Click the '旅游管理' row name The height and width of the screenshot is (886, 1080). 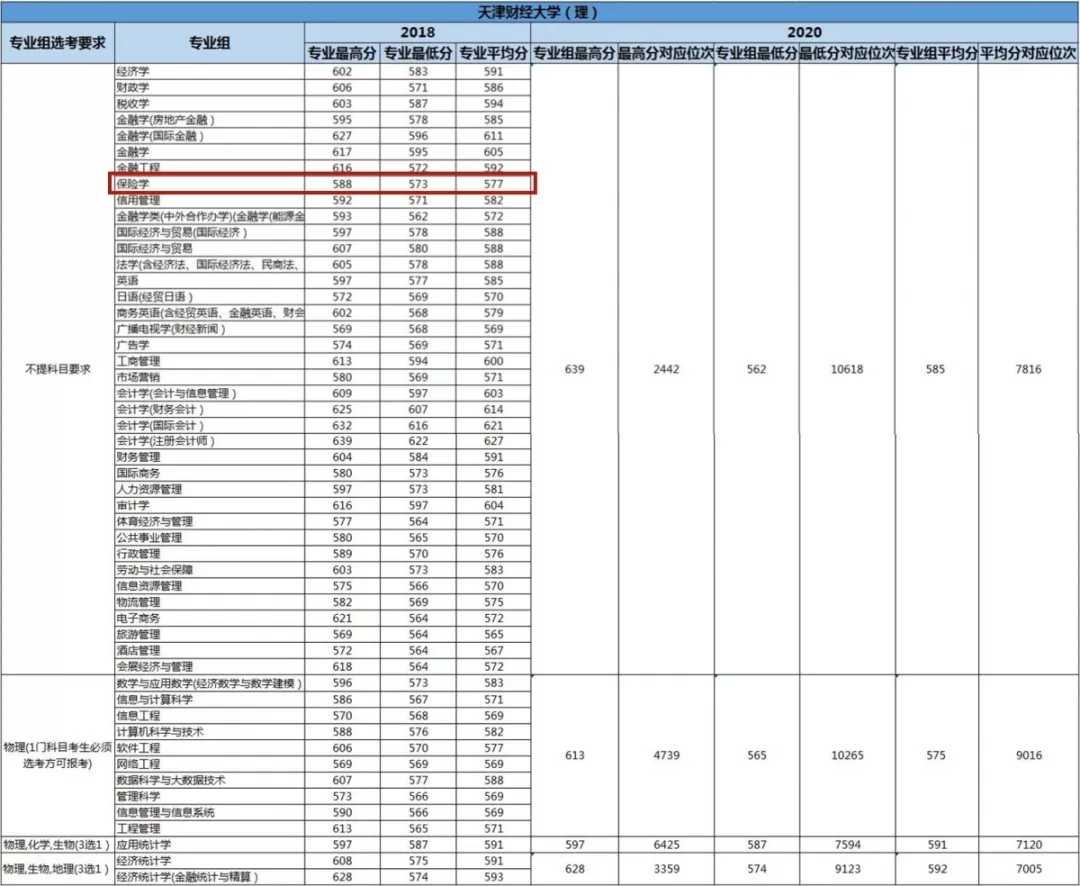(x=138, y=634)
